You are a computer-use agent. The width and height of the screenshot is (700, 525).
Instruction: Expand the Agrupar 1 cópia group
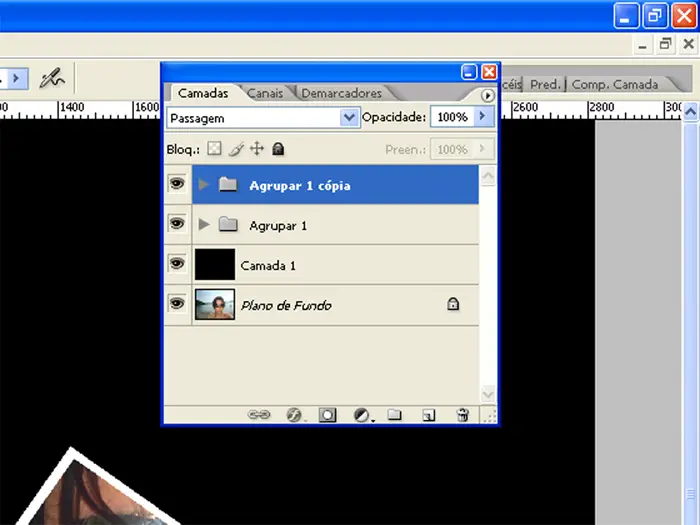pyautogui.click(x=205, y=185)
